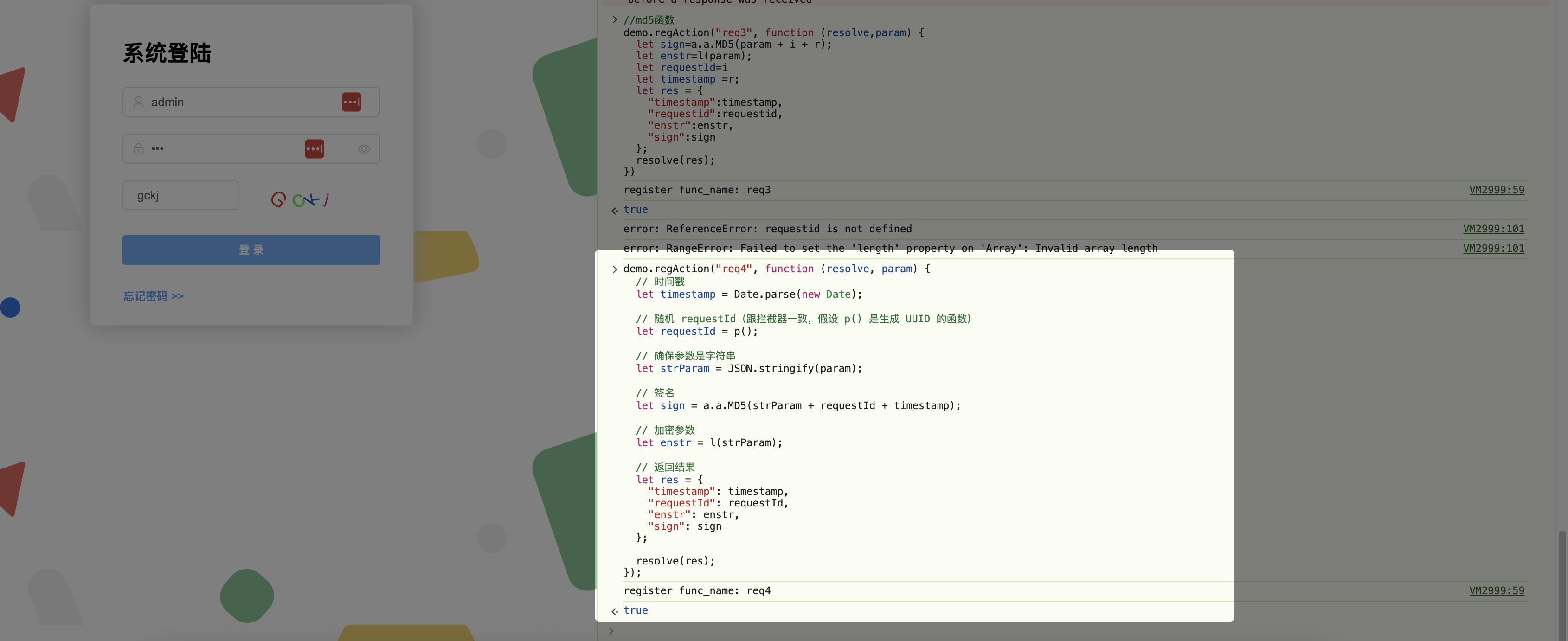The width and height of the screenshot is (1568, 641).
Task: Click the password manager icon in password field
Action: (314, 148)
